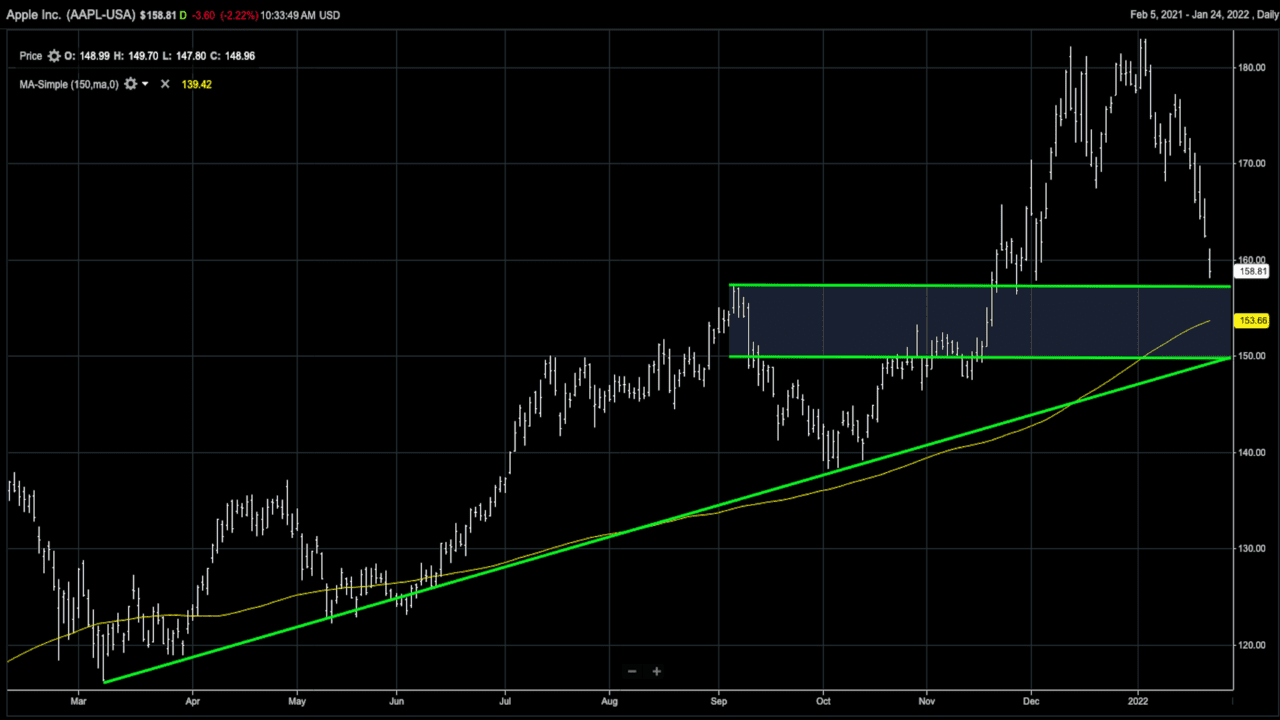Zoom out using the minus button
Image resolution: width=1280 pixels, height=720 pixels.
[632, 671]
